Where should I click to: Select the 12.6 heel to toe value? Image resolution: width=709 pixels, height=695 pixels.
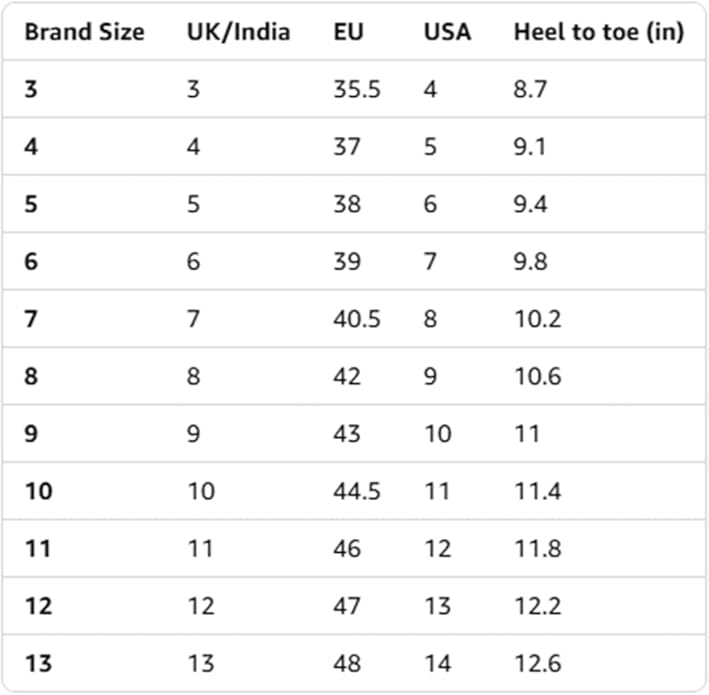pyautogui.click(x=537, y=664)
